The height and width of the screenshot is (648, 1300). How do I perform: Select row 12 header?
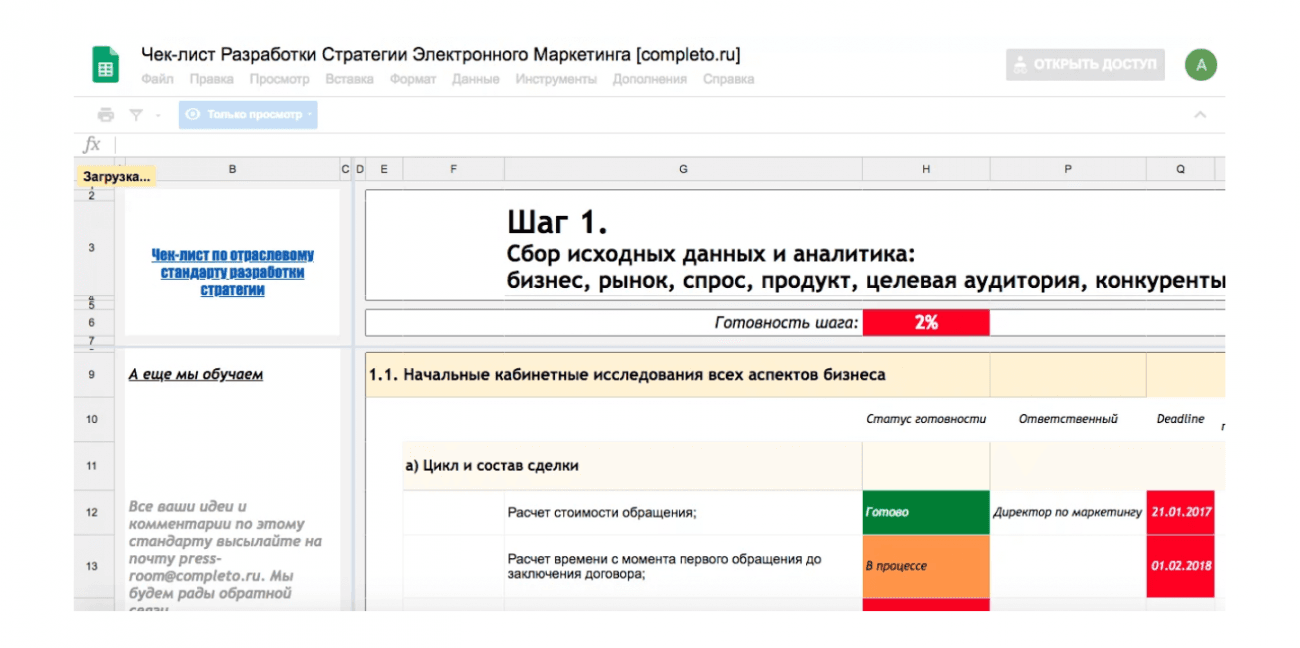pos(92,512)
